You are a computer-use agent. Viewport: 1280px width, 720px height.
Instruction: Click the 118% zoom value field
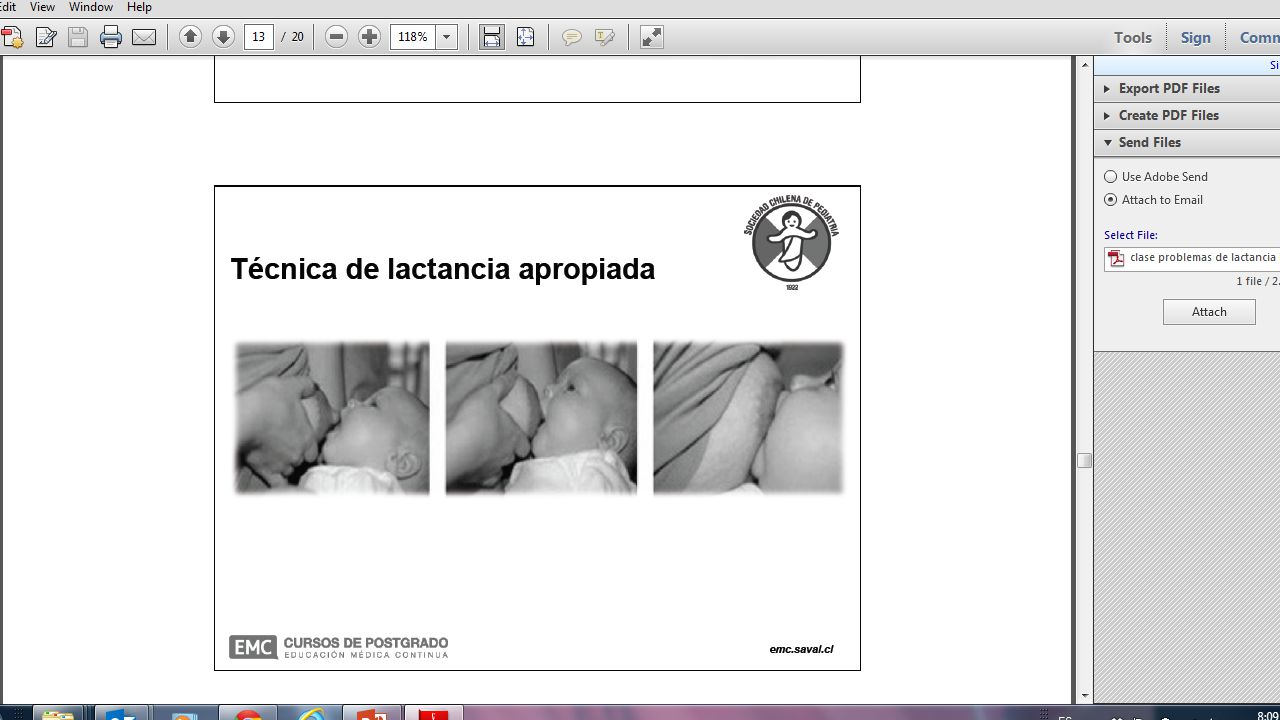tap(413, 37)
